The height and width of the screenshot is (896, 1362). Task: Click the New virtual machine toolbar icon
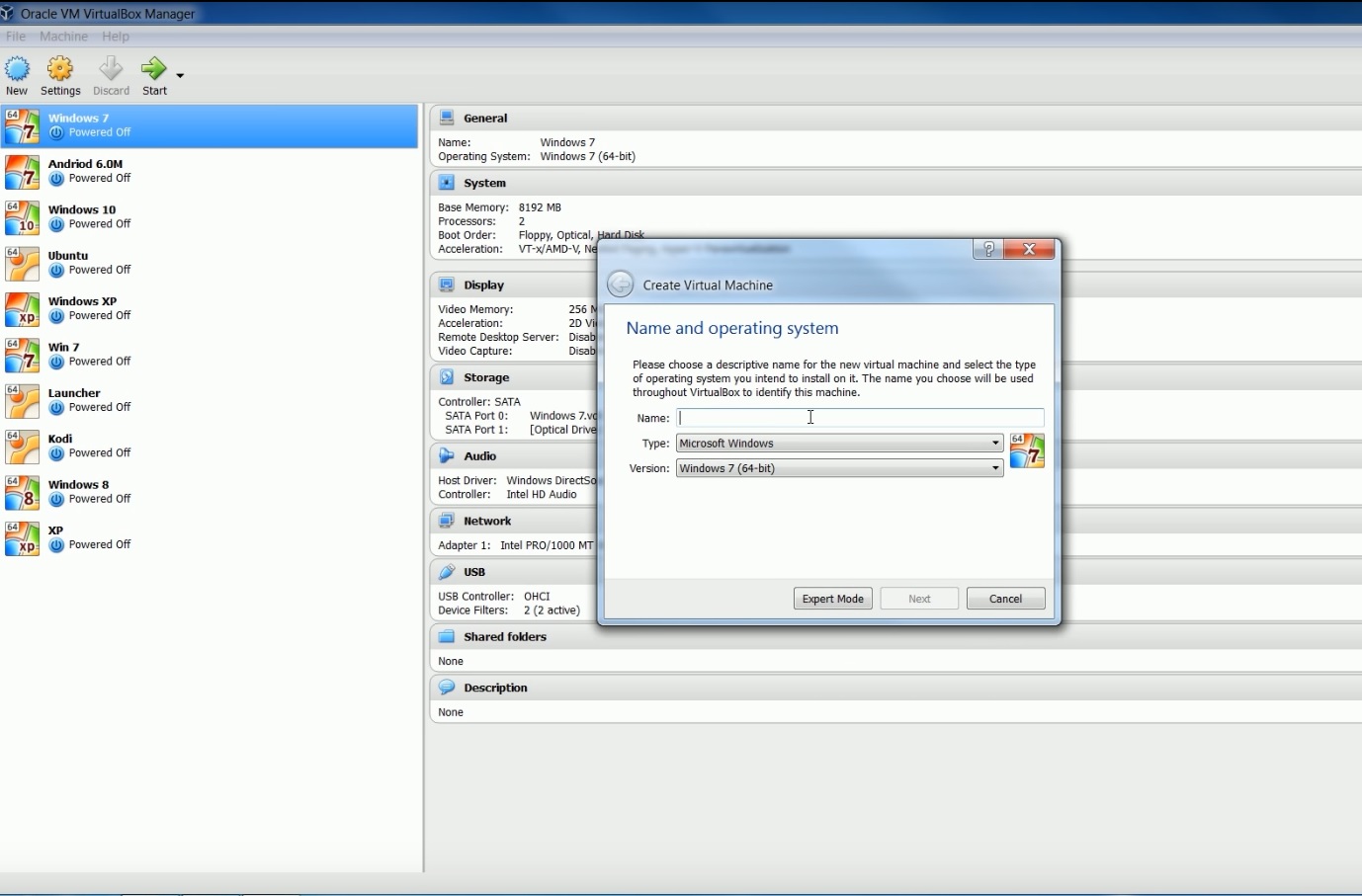18,68
